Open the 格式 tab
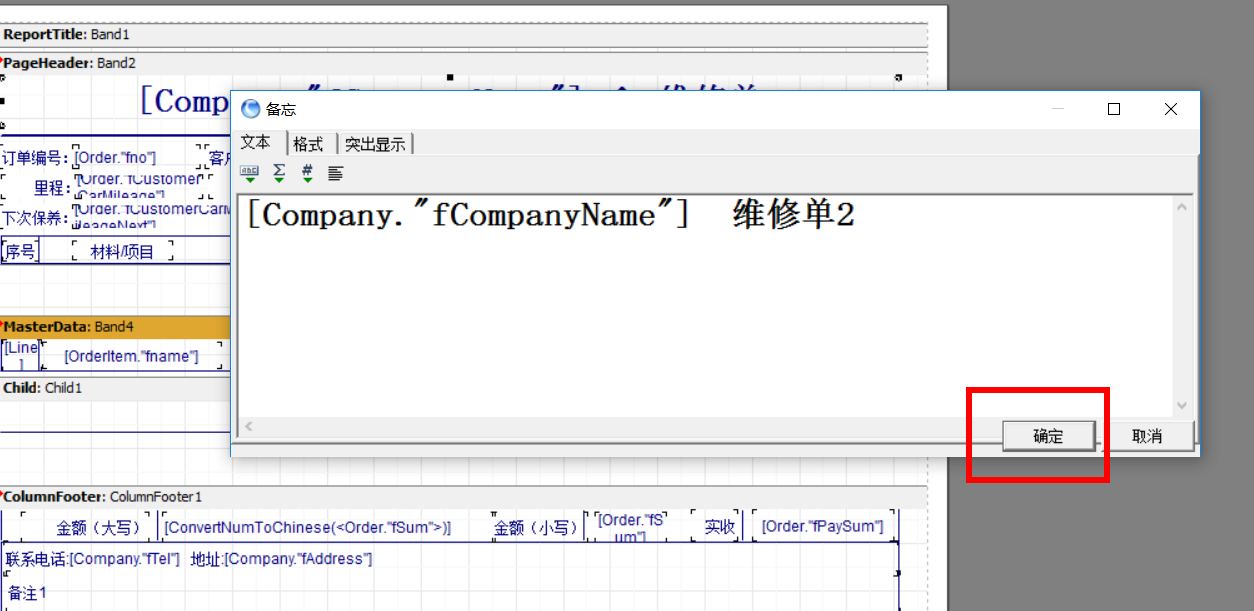1254x611 pixels. click(x=311, y=144)
